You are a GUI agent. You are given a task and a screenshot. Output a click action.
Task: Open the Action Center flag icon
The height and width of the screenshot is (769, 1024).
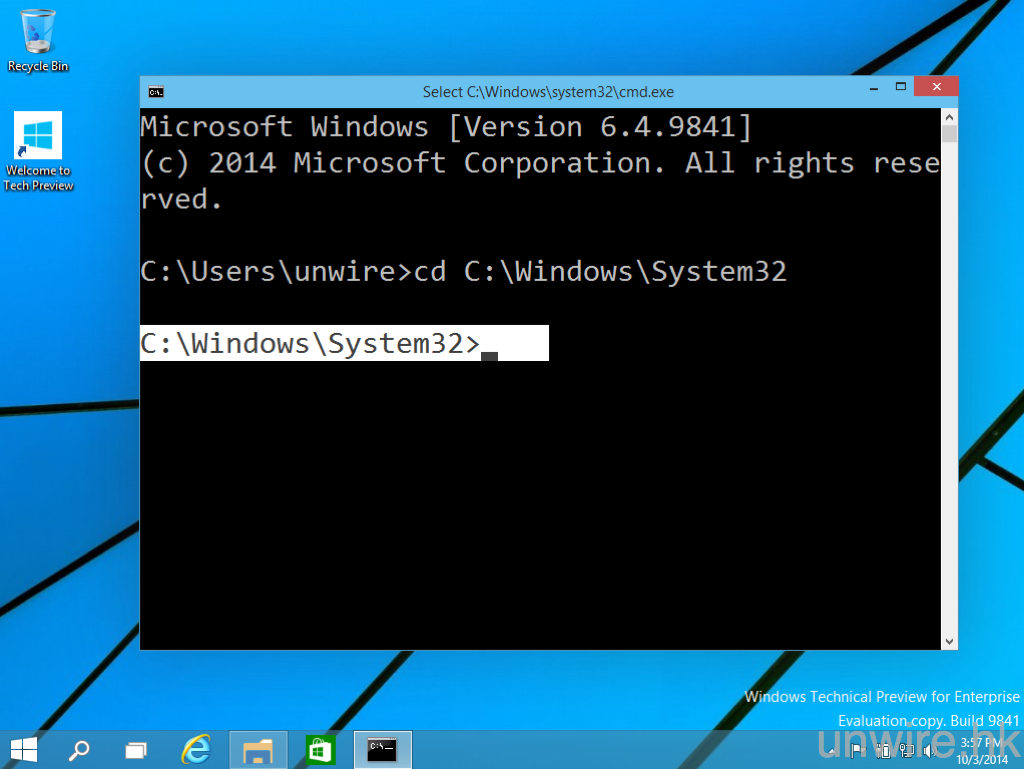tap(856, 749)
